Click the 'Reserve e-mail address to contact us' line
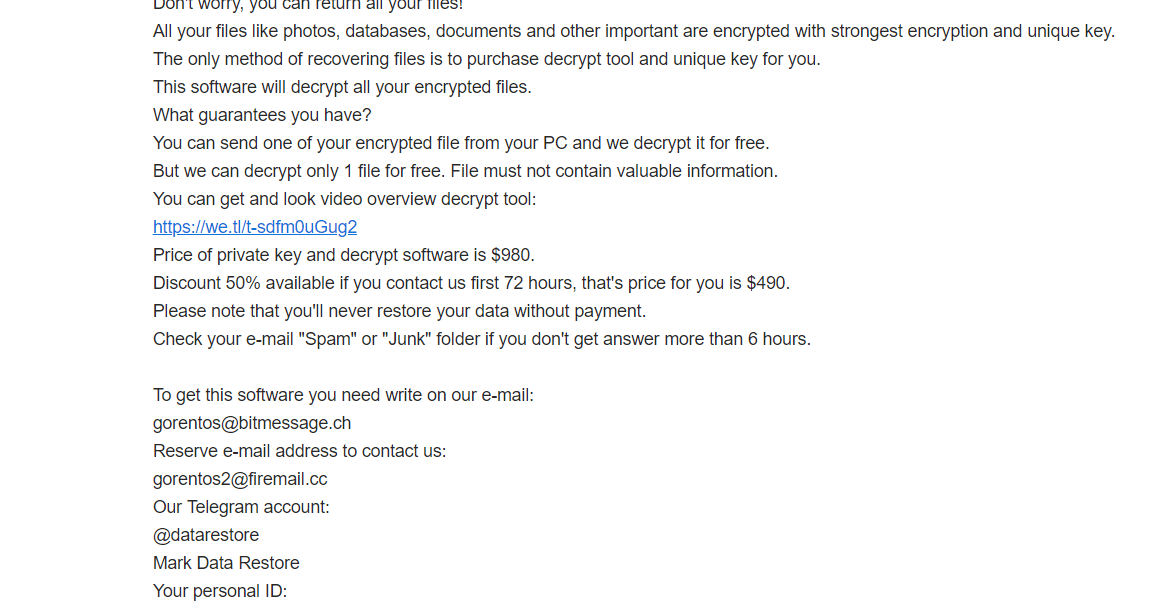This screenshot has width=1158, height=610. [300, 451]
